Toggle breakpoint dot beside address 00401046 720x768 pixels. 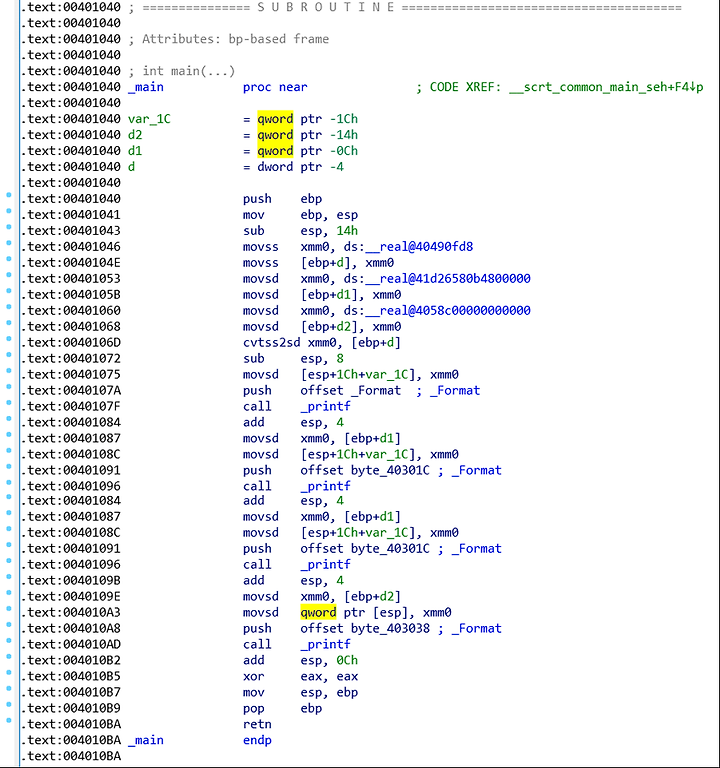(9, 243)
